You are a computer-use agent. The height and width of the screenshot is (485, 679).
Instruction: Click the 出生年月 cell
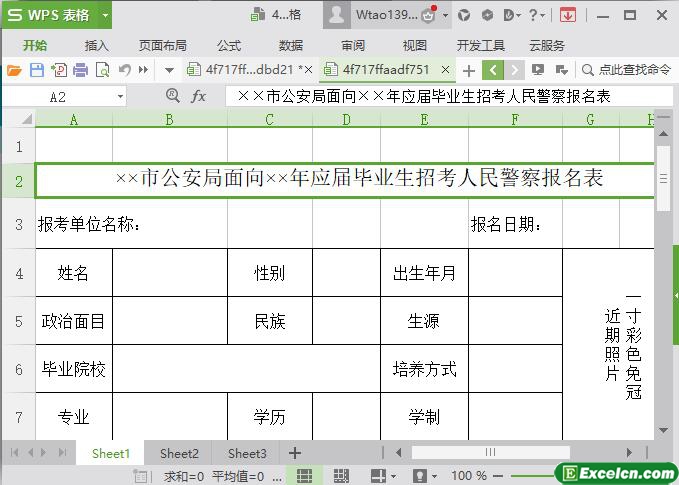[x=424, y=273]
